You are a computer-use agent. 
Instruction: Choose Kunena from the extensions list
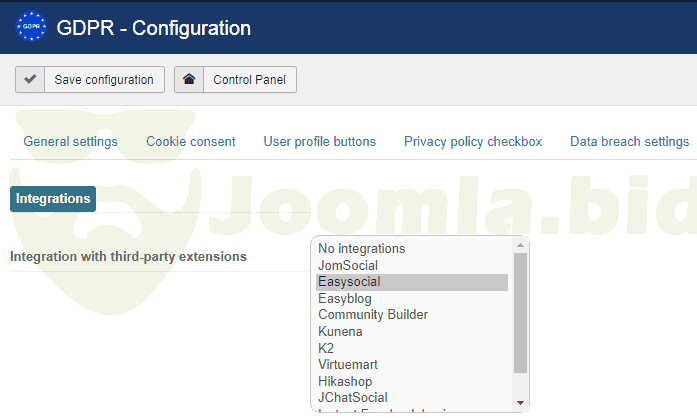[x=340, y=332]
